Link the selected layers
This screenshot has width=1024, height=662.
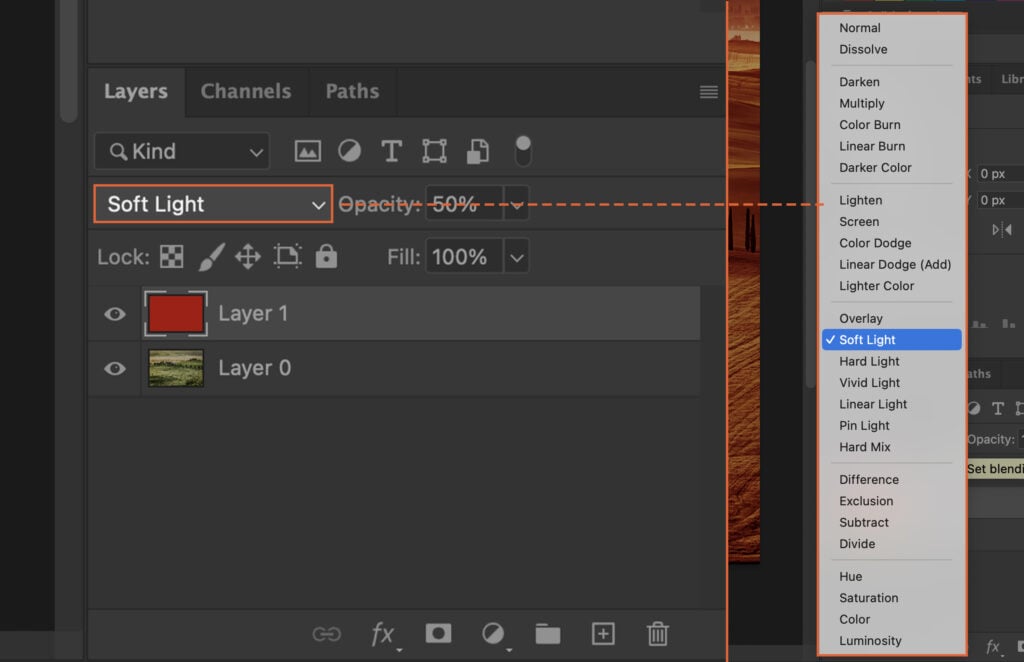point(326,633)
